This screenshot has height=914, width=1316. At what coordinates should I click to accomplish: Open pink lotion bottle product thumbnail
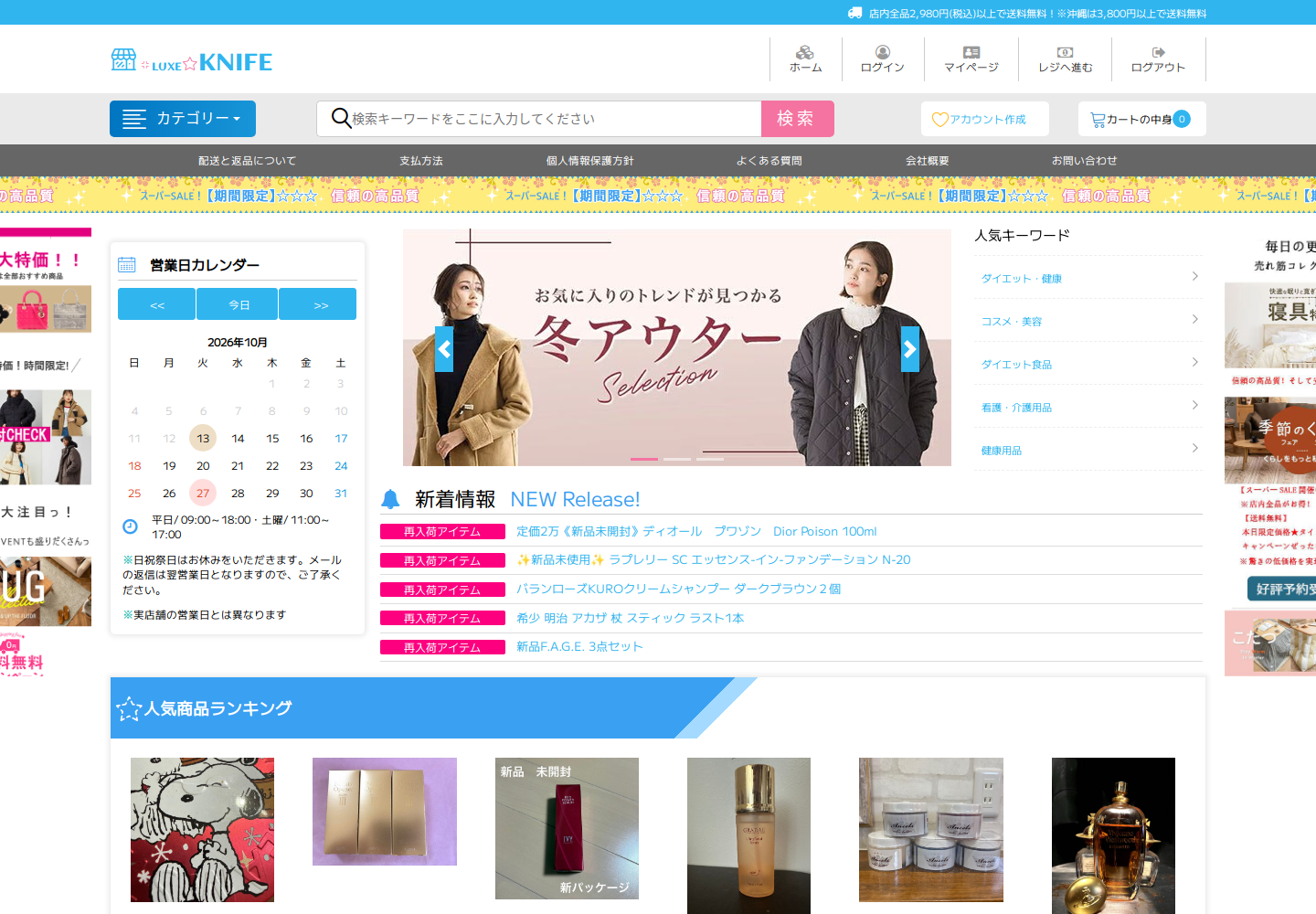[x=748, y=835]
